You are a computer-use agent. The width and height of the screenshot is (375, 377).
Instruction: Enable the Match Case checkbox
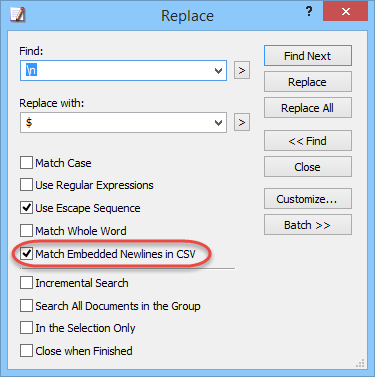click(x=26, y=163)
